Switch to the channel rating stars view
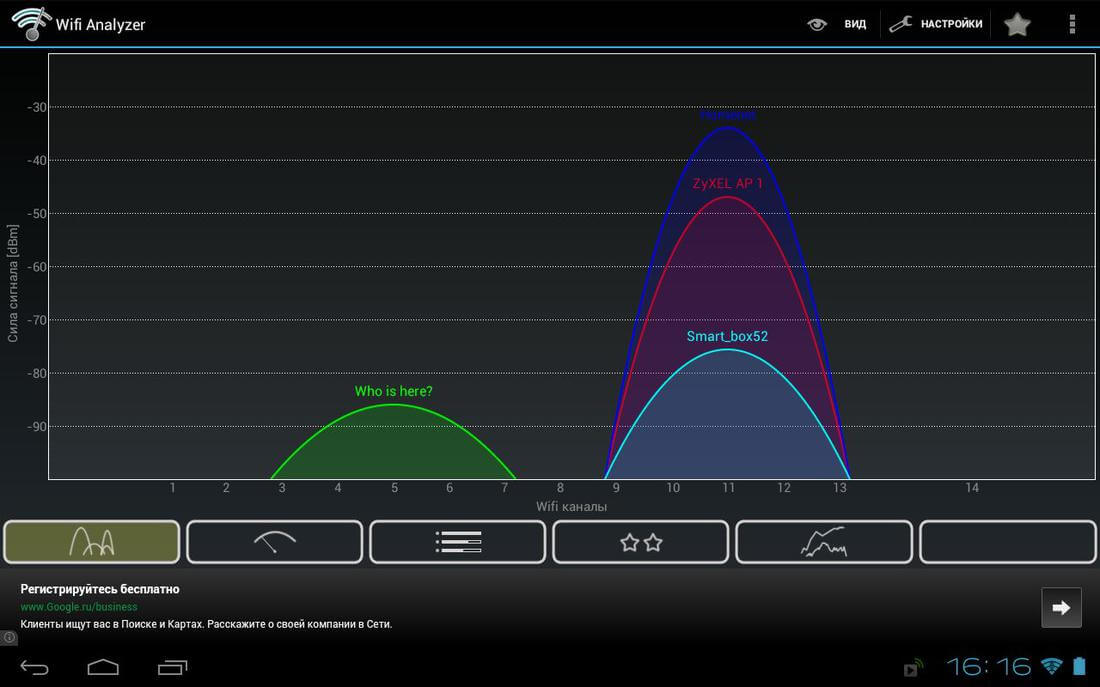The width and height of the screenshot is (1100, 687). pyautogui.click(x=640, y=542)
